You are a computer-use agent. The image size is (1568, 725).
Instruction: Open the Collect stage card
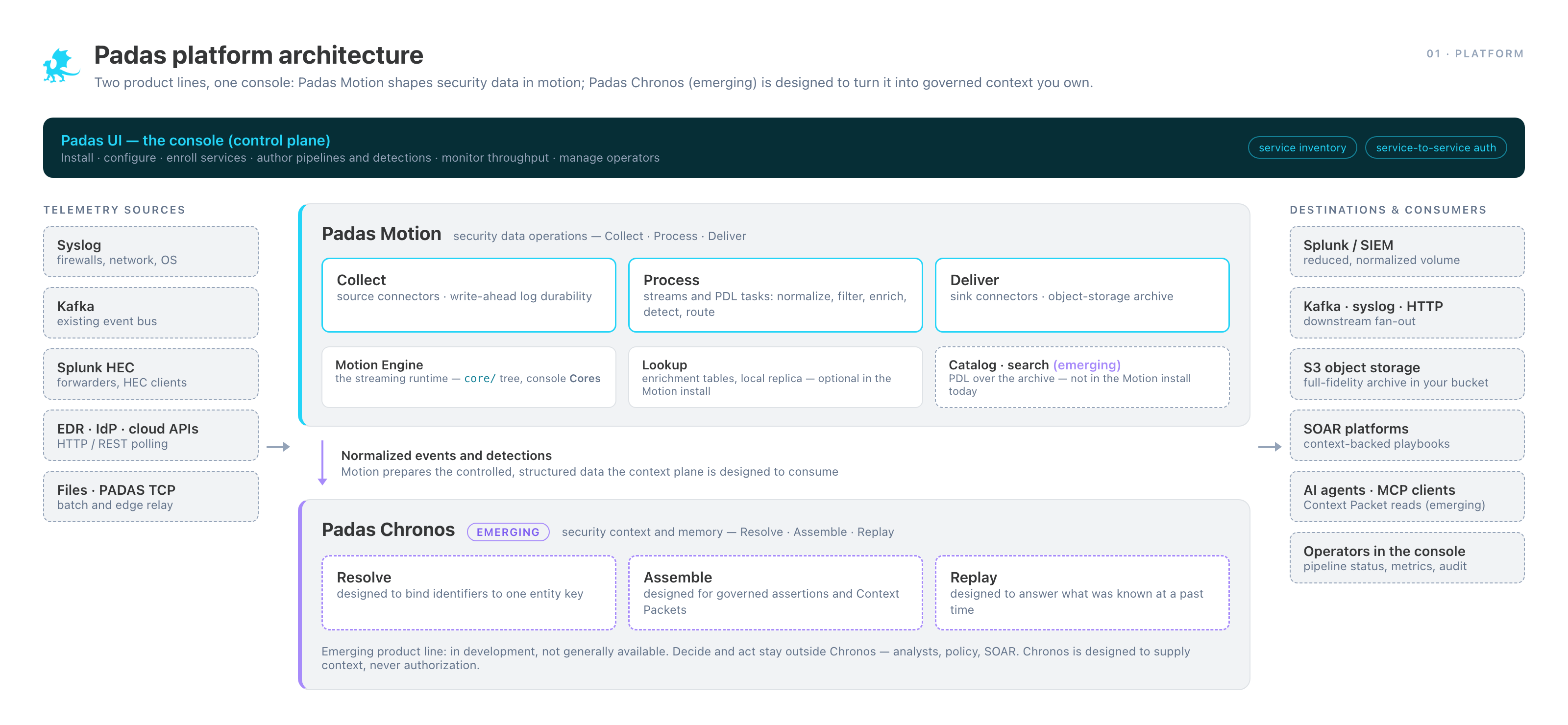pyautogui.click(x=469, y=295)
